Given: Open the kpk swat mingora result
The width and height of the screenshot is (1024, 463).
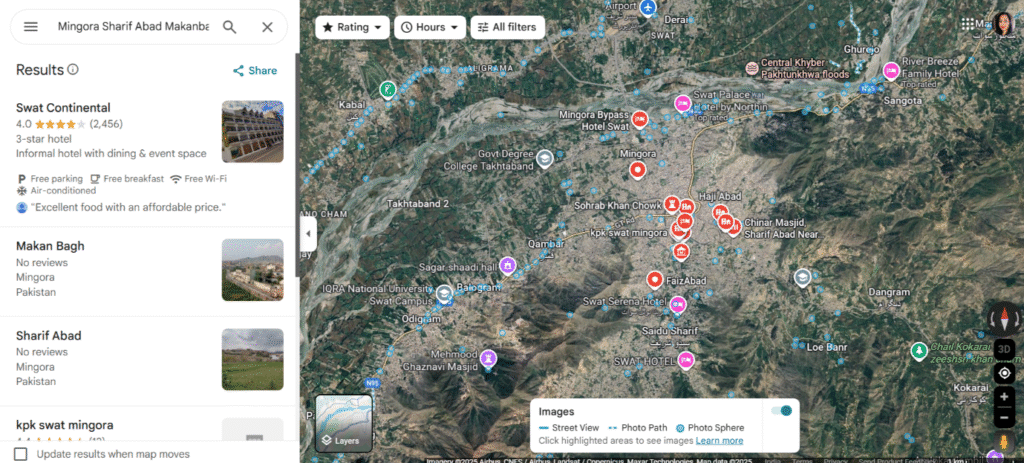Looking at the screenshot, I should pos(149,424).
